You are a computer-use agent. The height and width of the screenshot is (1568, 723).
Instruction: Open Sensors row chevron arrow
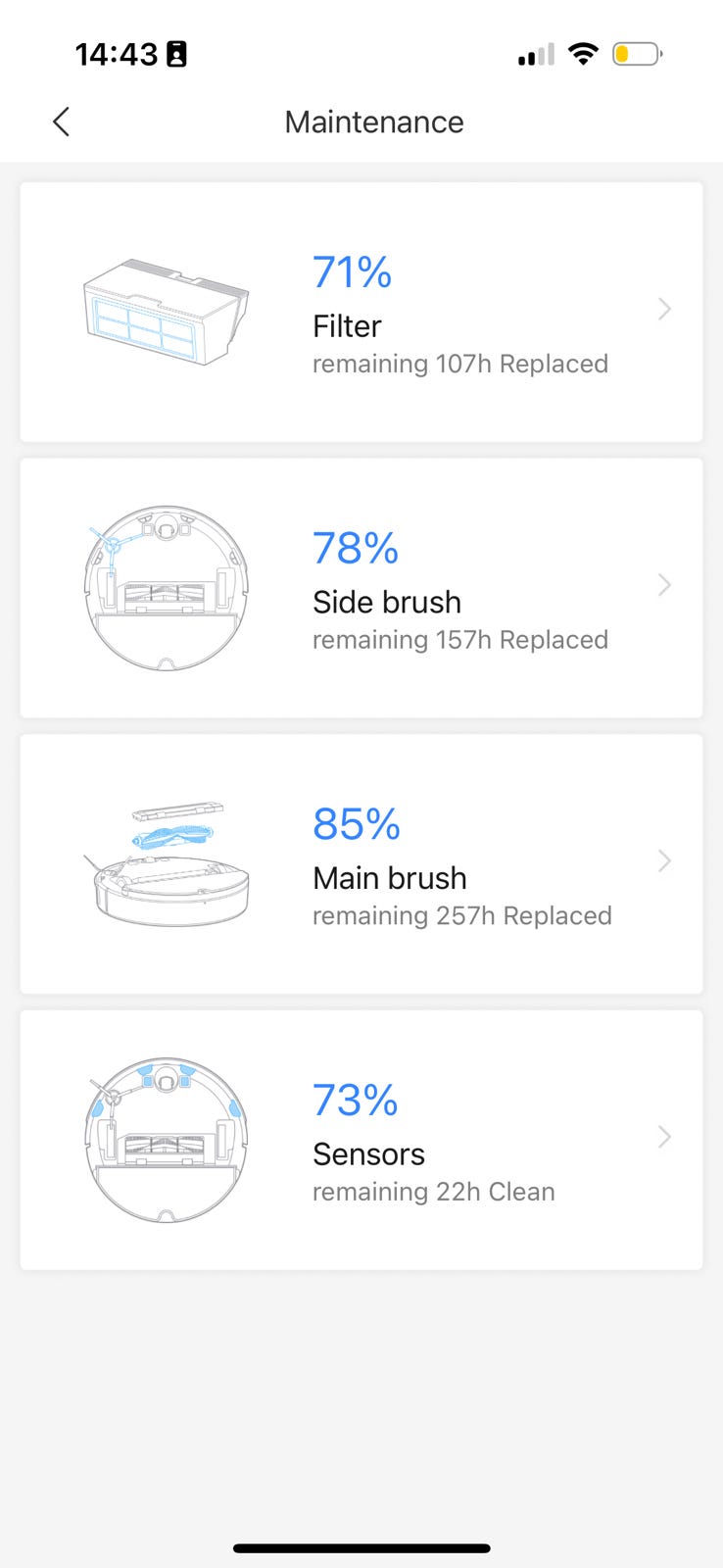point(664,1137)
